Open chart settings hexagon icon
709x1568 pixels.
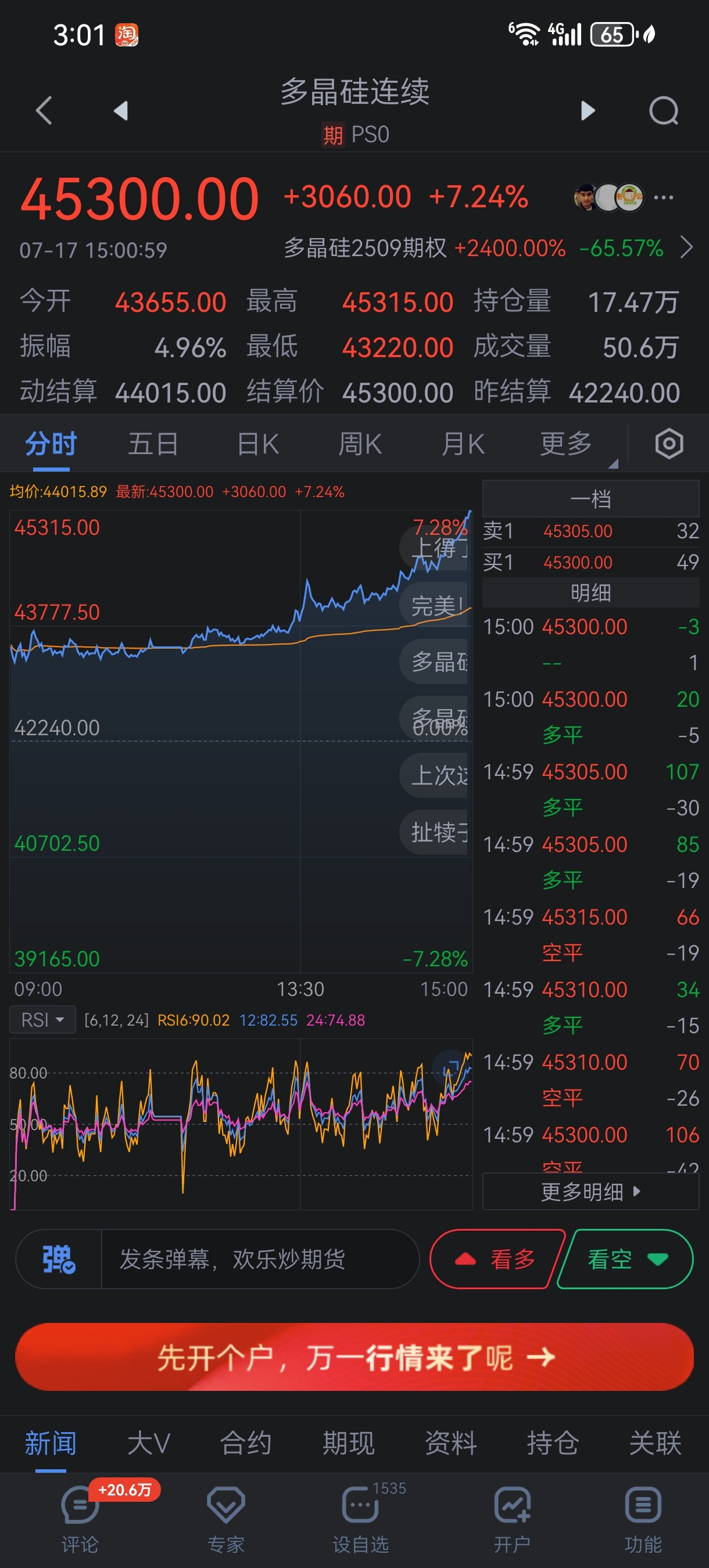pyautogui.click(x=669, y=444)
